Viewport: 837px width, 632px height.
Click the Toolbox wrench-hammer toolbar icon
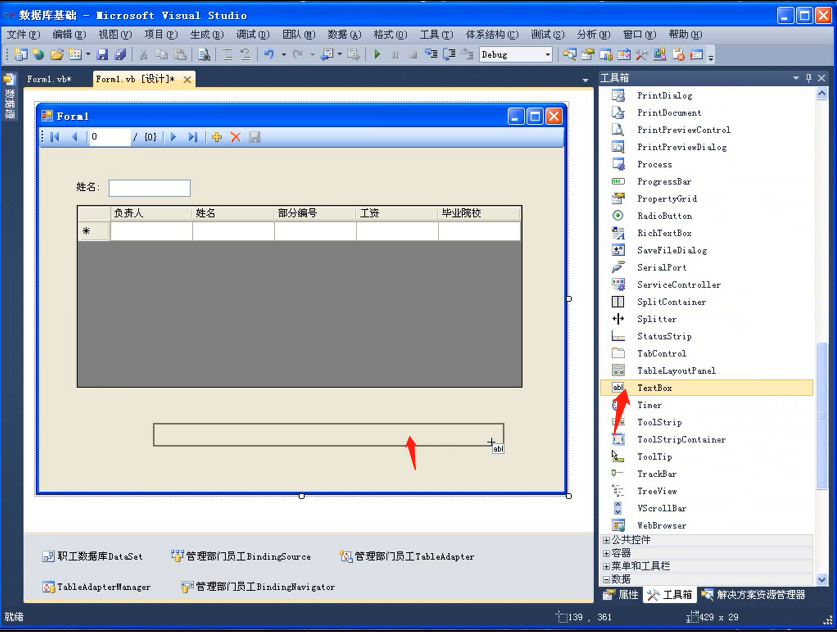coord(642,54)
